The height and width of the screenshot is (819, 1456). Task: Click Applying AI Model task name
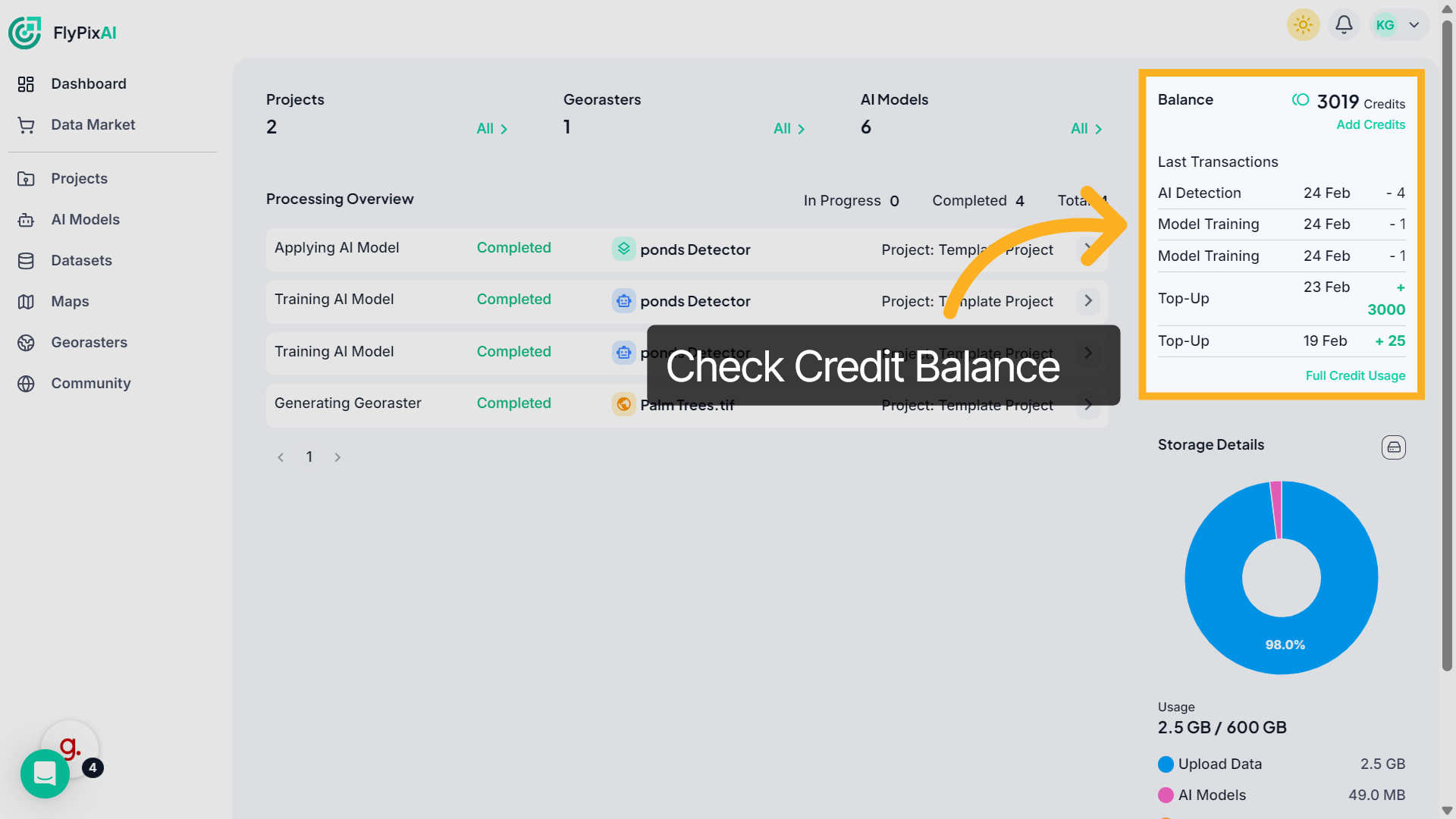pos(337,248)
